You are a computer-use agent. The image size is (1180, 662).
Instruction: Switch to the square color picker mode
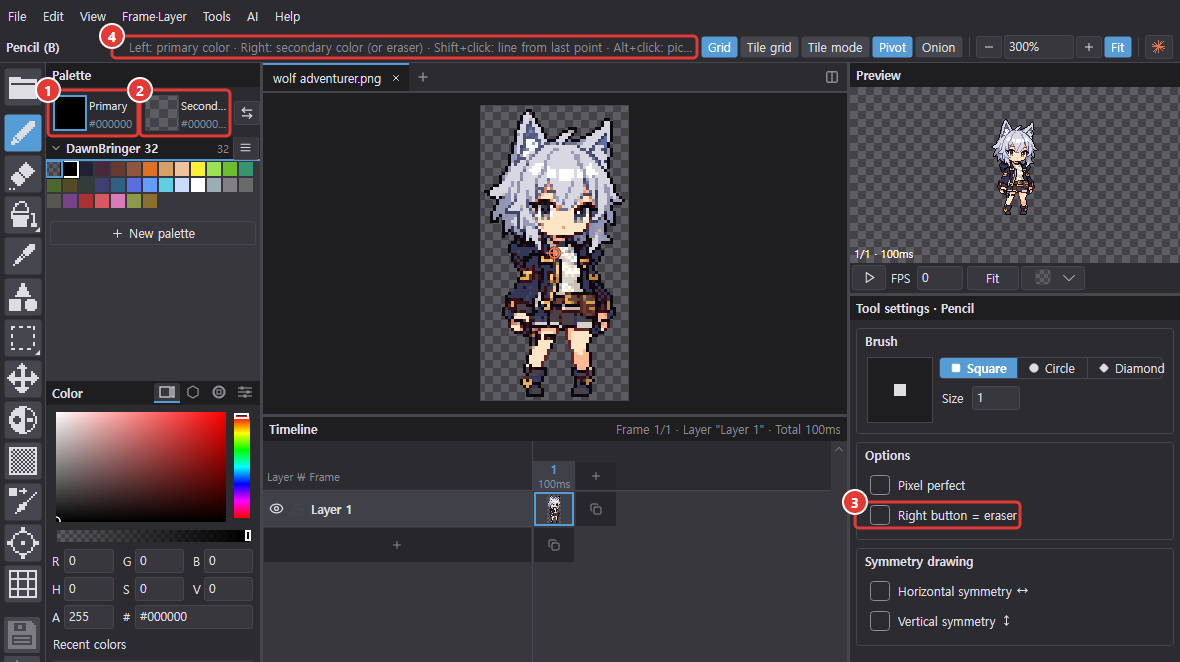167,392
